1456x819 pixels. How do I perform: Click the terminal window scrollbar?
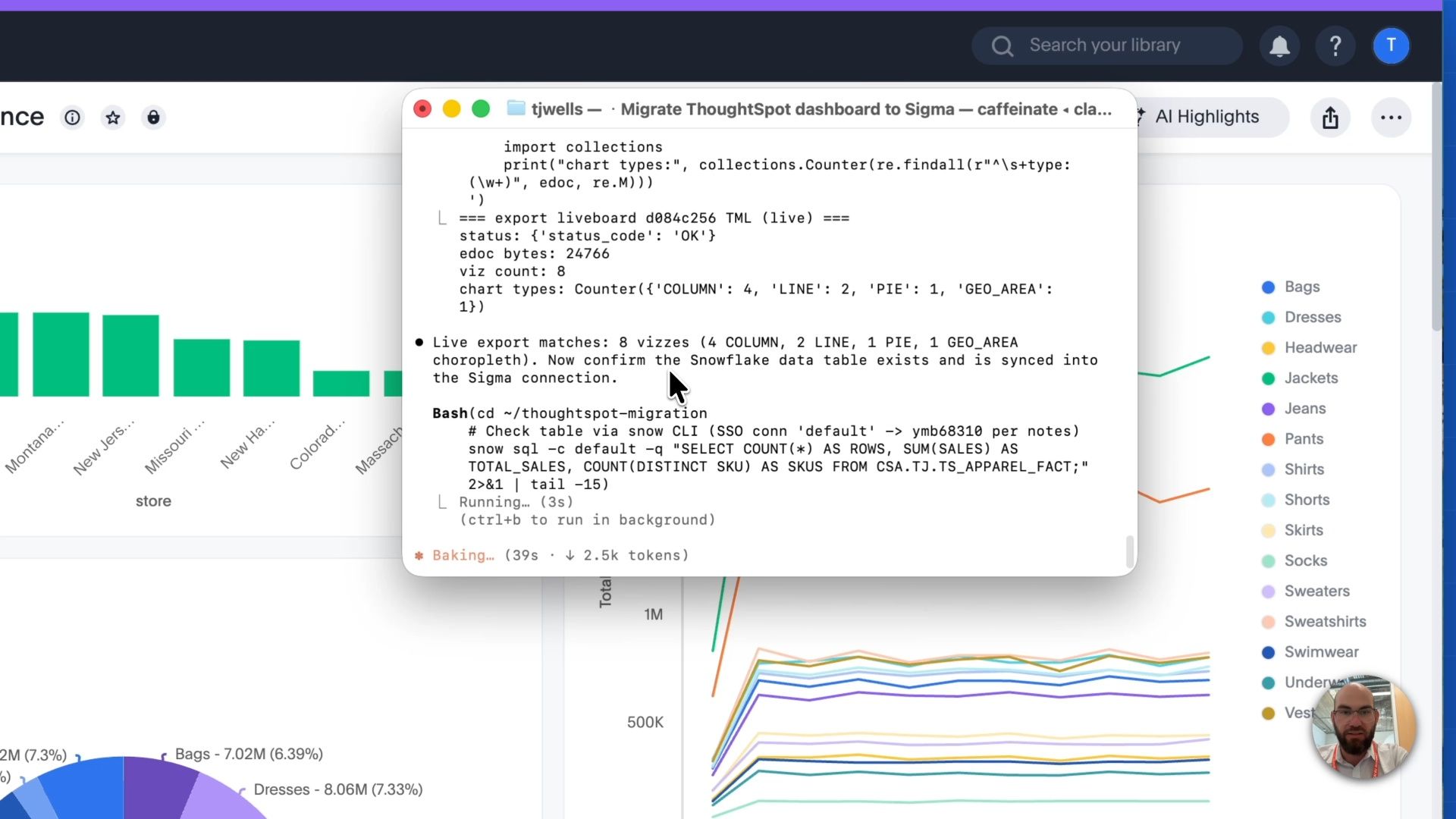point(1129,551)
